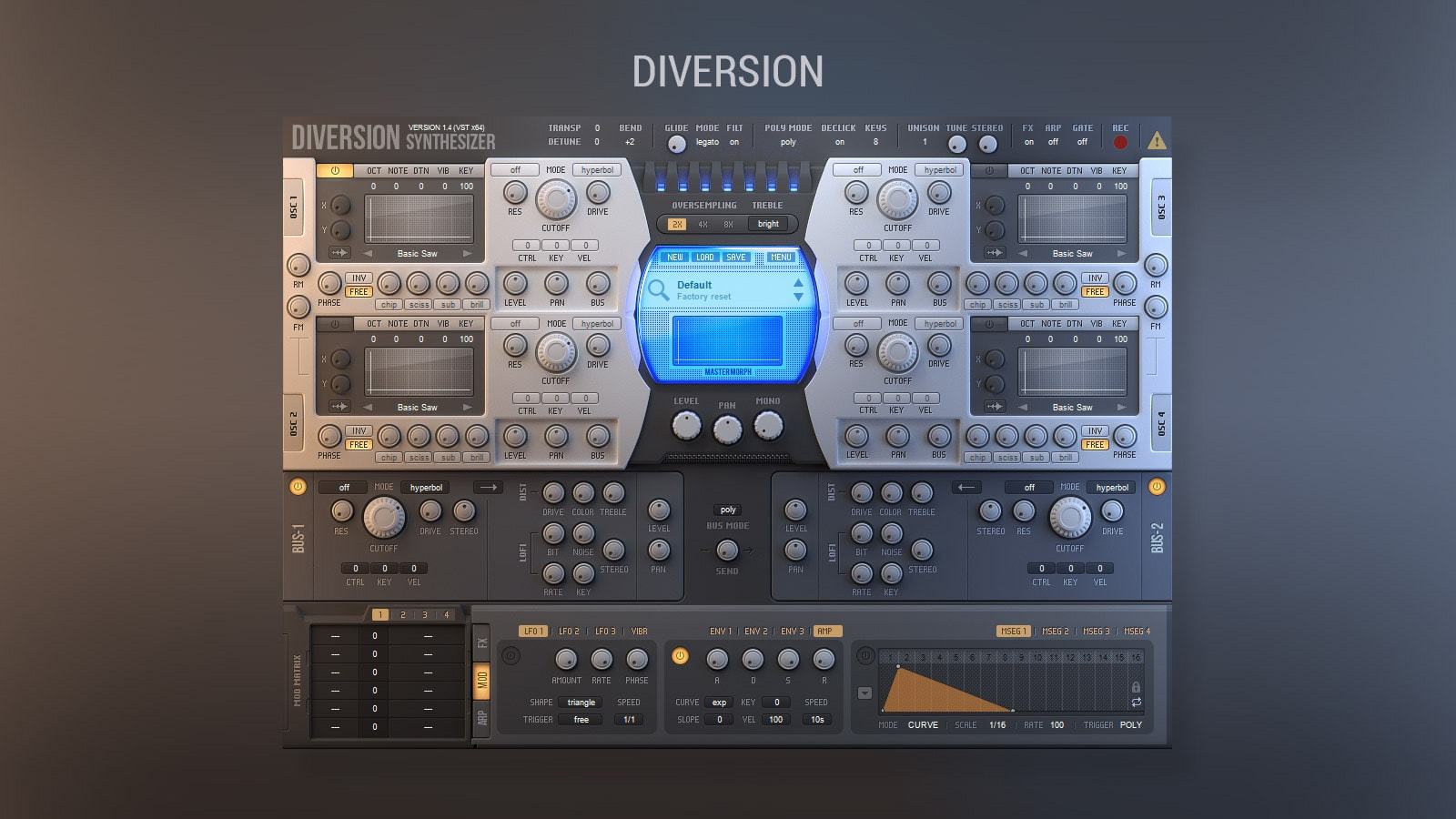
Task: Click the red REC button
Action: click(1120, 142)
